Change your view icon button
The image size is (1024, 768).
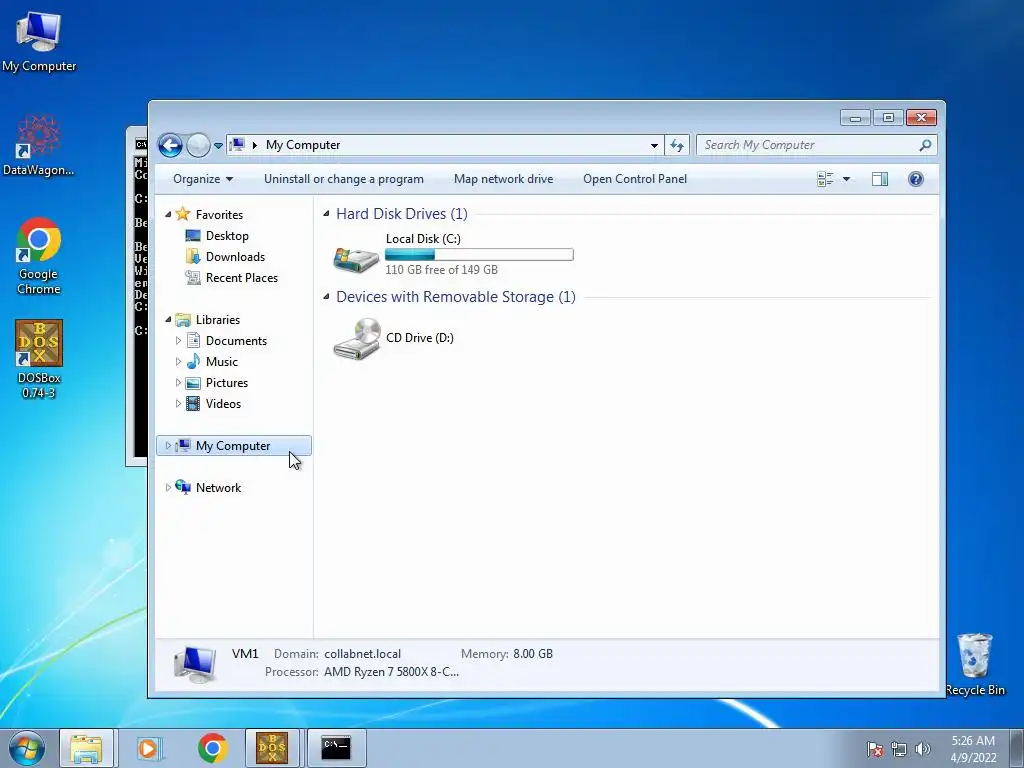pos(825,179)
